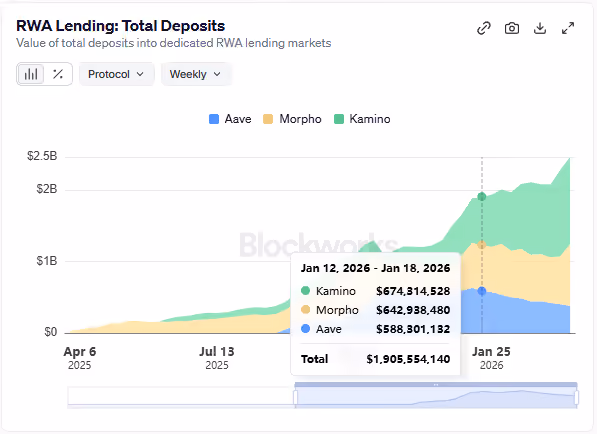
Task: Click the blue Aave legend swatch
Action: pos(214,119)
